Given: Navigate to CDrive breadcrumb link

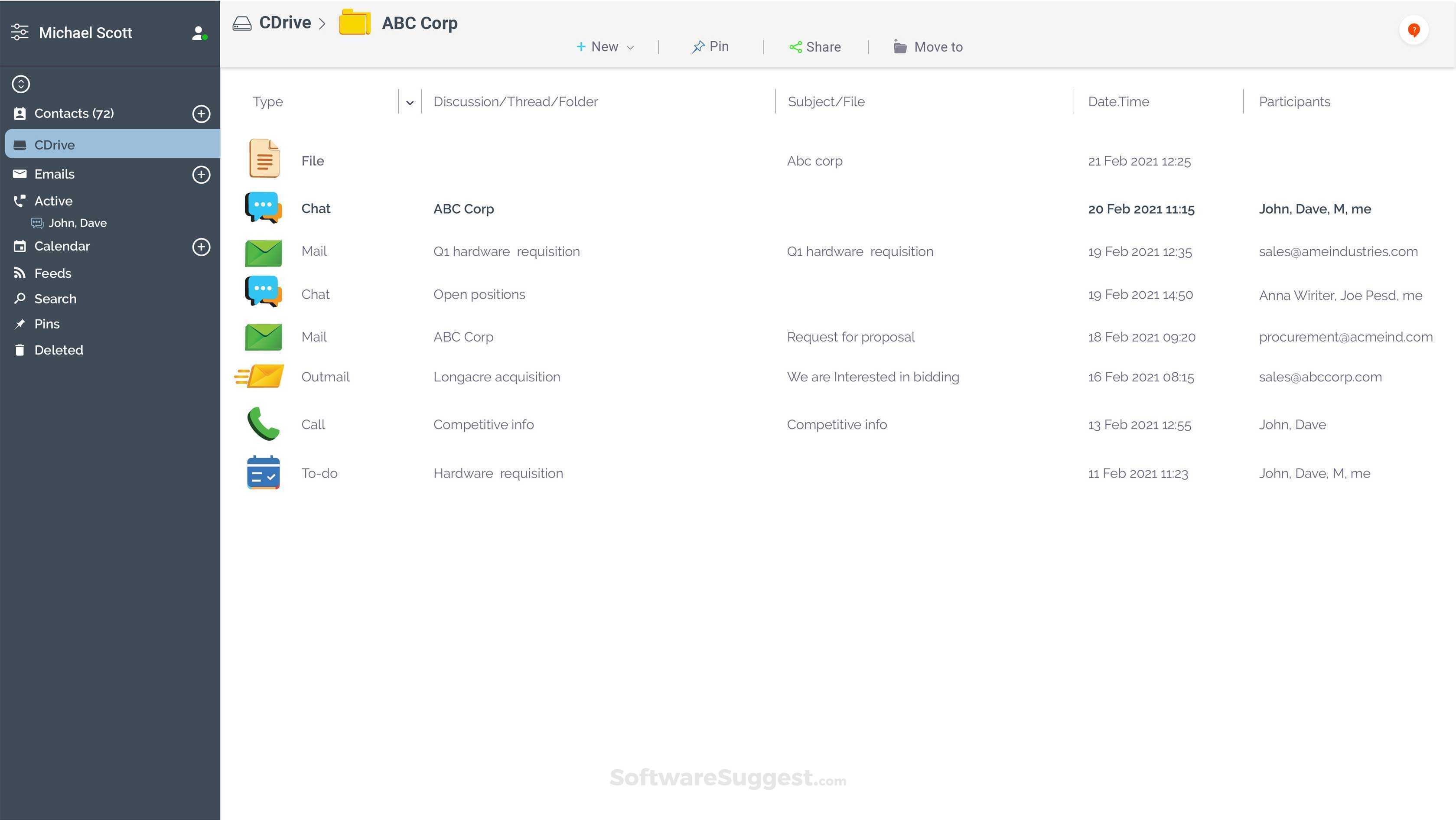Looking at the screenshot, I should click(284, 23).
